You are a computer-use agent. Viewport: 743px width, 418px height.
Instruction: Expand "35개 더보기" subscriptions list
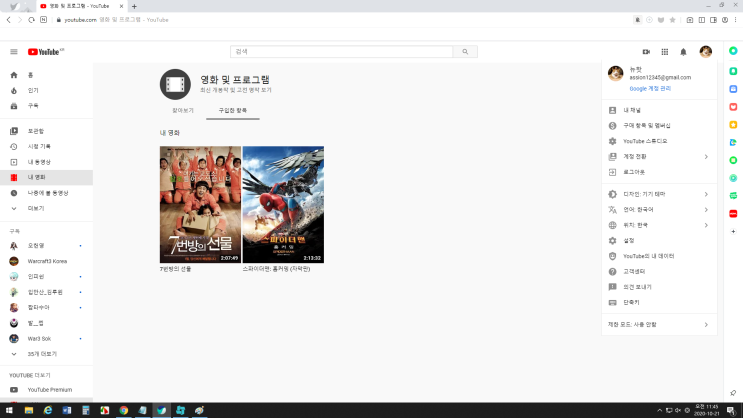point(46,354)
